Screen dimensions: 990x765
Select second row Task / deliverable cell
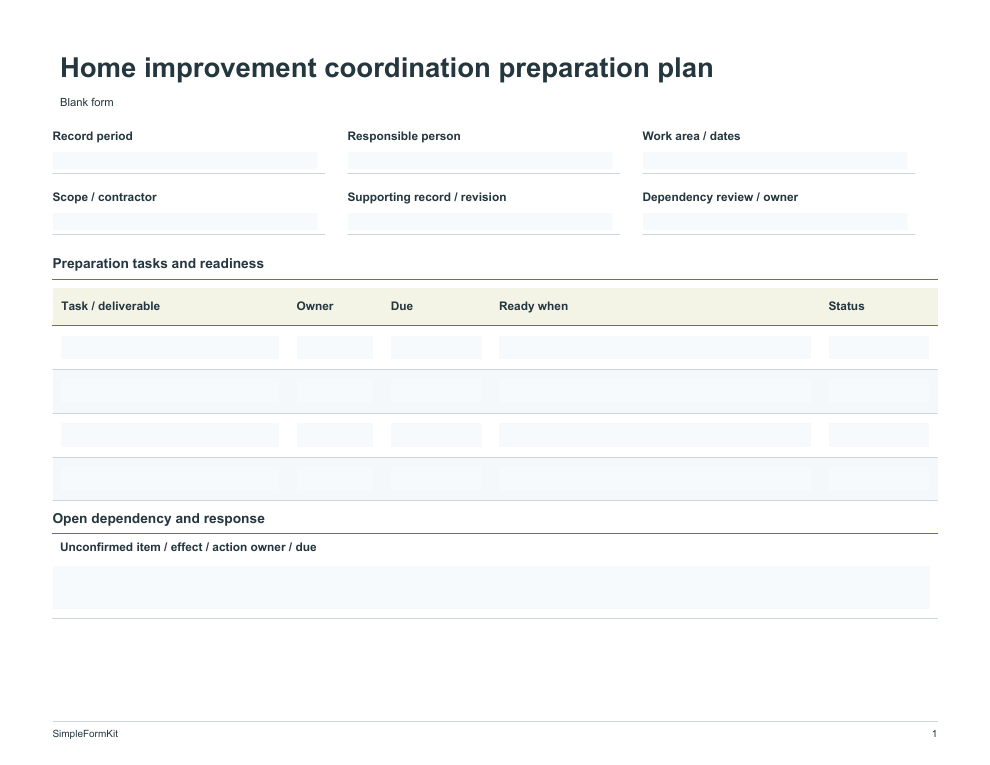click(x=170, y=391)
